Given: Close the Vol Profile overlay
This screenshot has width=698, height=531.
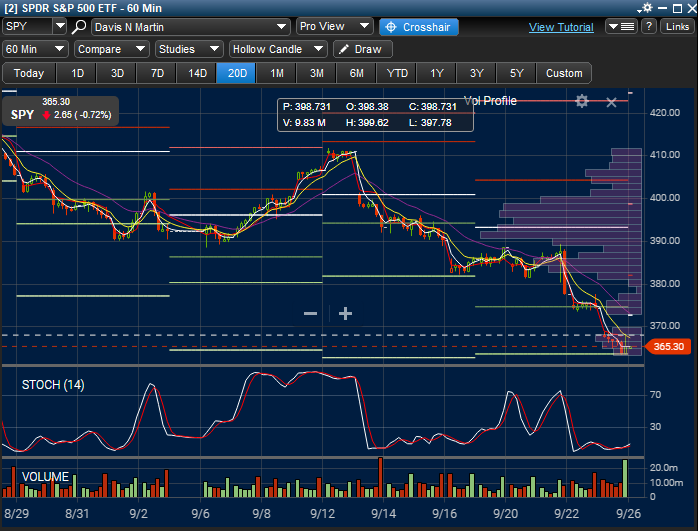Looking at the screenshot, I should (x=611, y=102).
